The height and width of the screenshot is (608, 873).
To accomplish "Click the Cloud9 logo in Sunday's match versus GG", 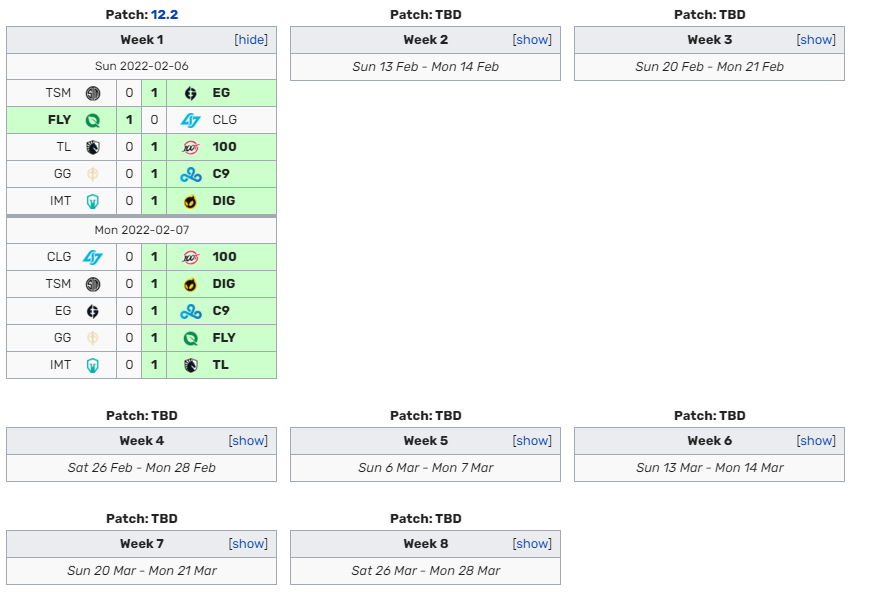I will (x=190, y=174).
